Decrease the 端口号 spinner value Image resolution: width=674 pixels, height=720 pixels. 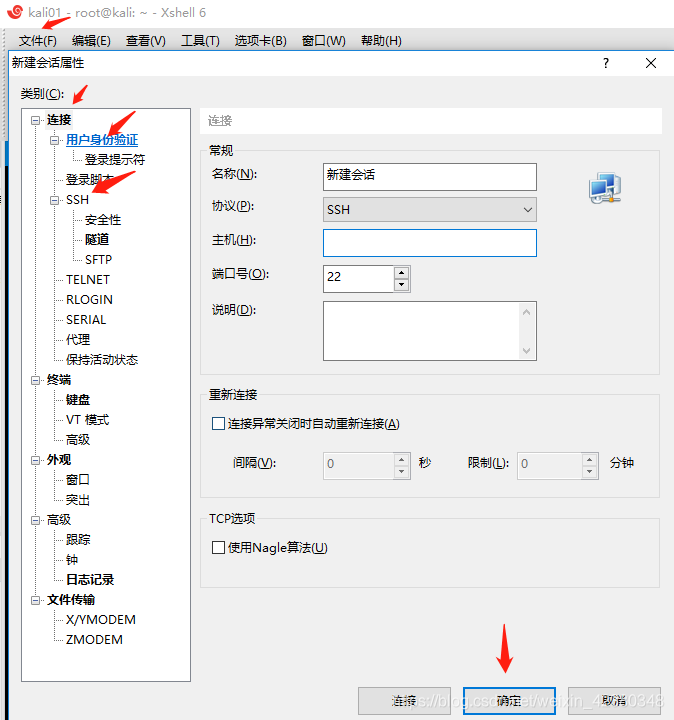coord(402,285)
